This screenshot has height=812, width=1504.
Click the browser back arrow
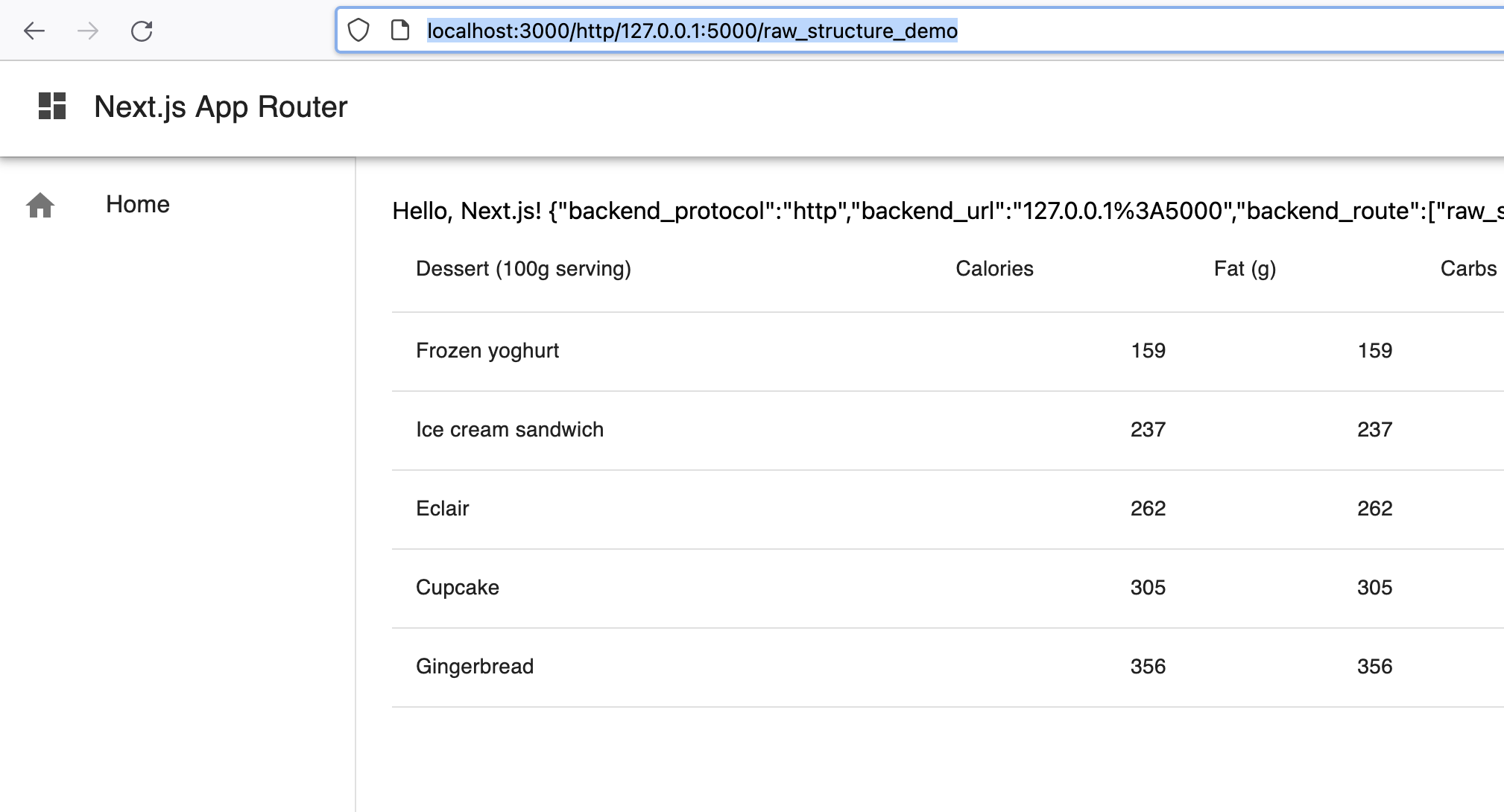34,31
